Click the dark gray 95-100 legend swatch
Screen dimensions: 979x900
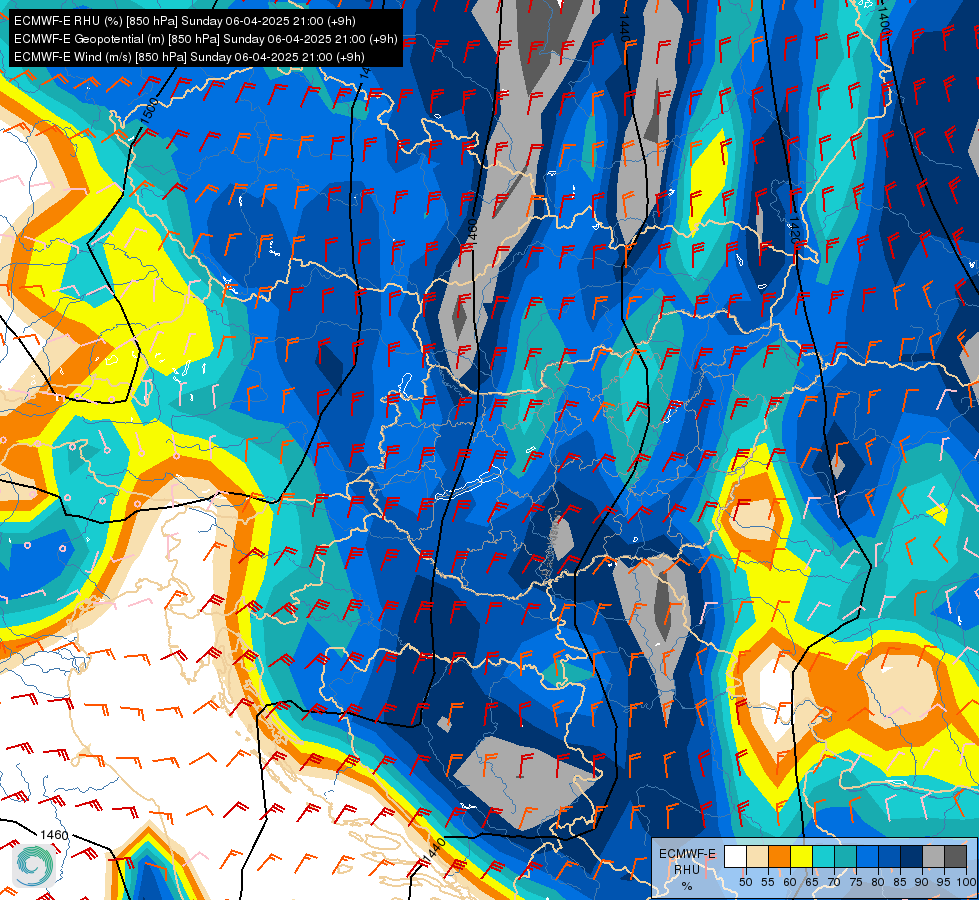pos(955,856)
